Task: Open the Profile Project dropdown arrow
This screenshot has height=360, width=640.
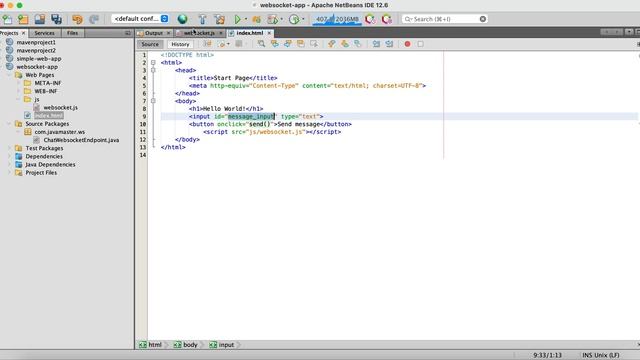Action: click(x=303, y=19)
